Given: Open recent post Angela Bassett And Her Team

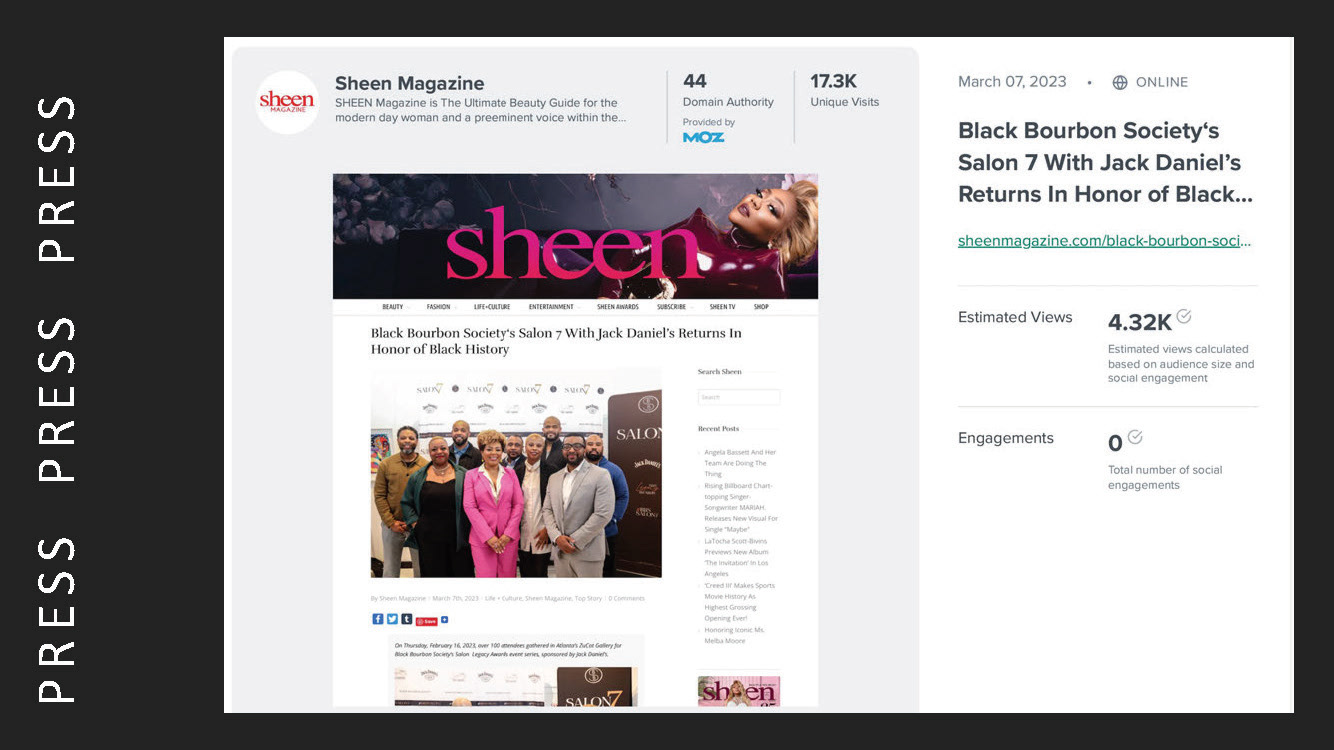Looking at the screenshot, I should coord(741,463).
